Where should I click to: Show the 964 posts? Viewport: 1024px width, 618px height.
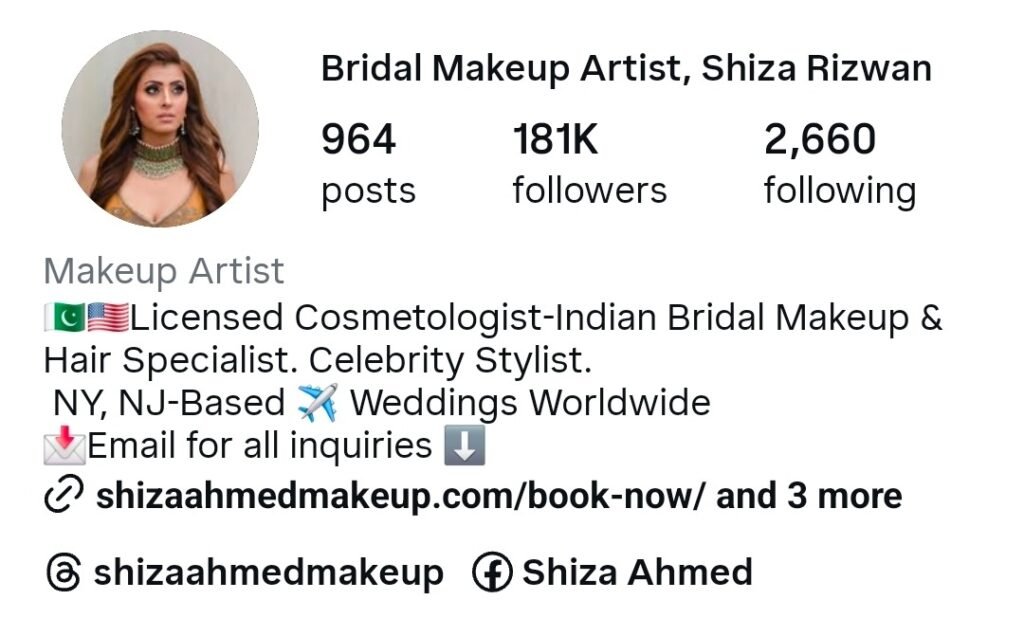coord(368,165)
